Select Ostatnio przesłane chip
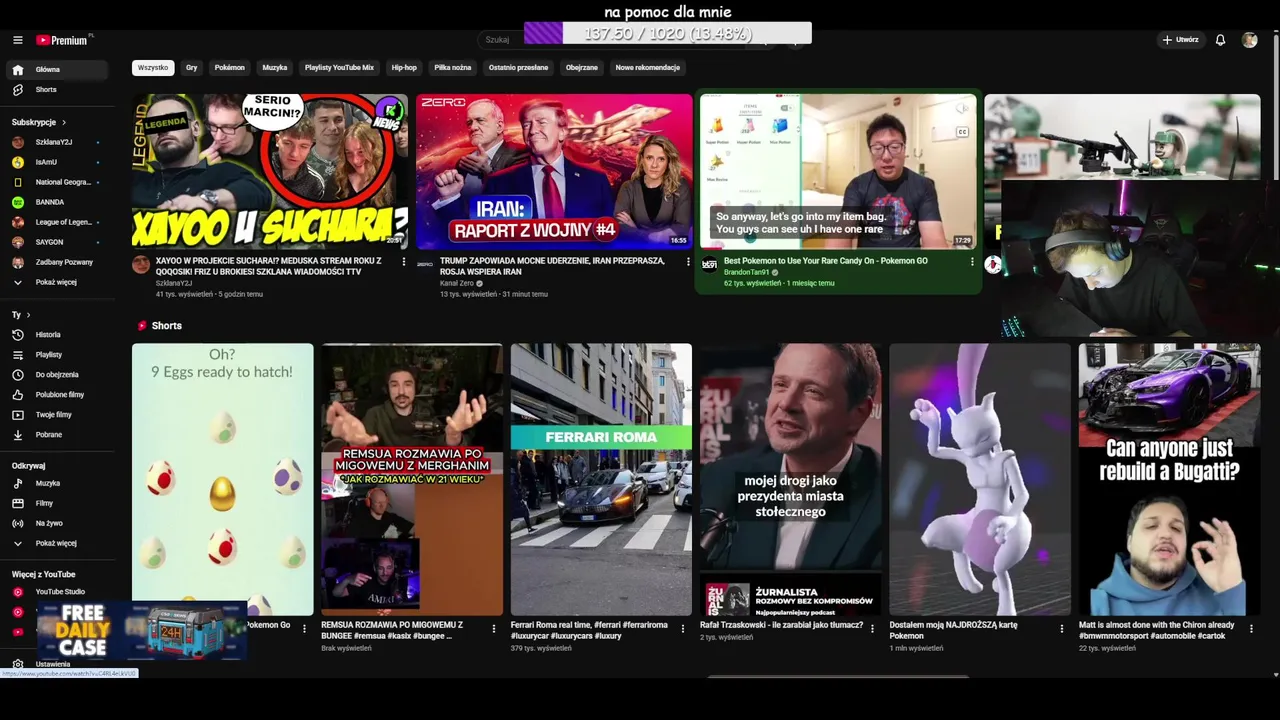Screen dimensions: 1280x720 pyautogui.click(x=518, y=68)
